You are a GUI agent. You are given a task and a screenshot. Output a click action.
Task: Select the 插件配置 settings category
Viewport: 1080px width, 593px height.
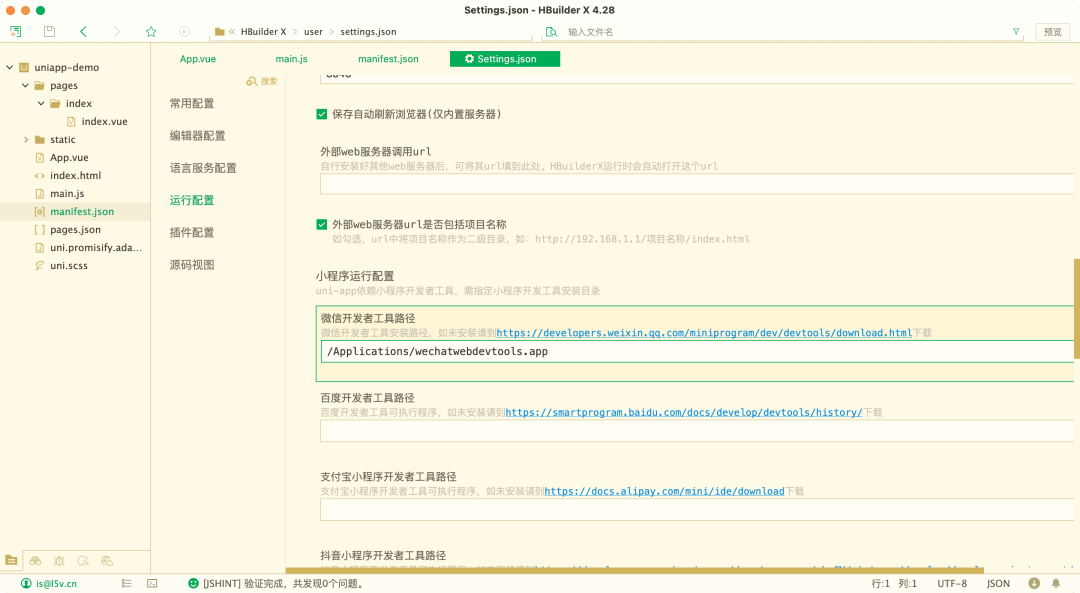pyautogui.click(x=192, y=233)
